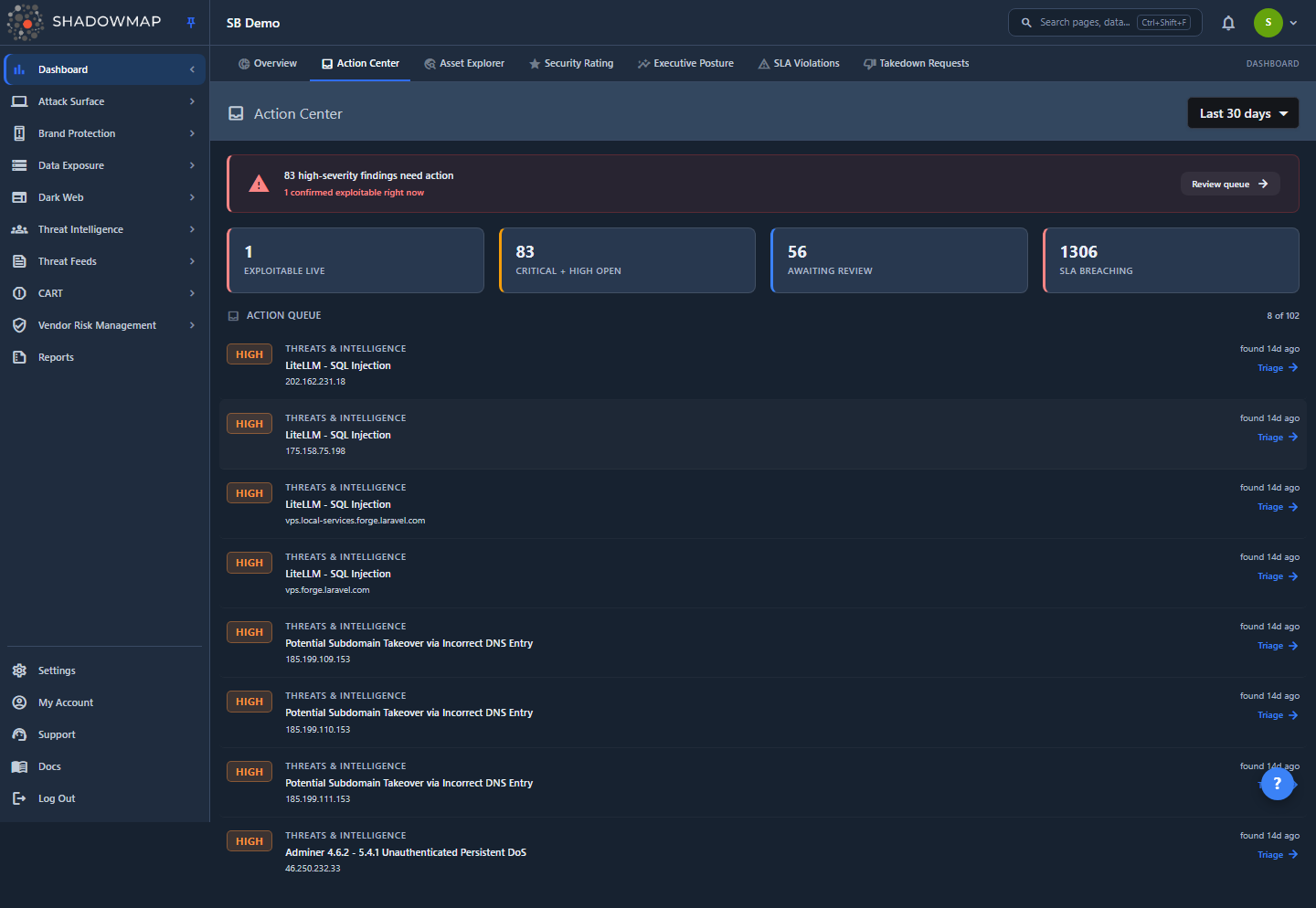Click the My Account person icon
This screenshot has height=908, width=1316.
point(19,702)
